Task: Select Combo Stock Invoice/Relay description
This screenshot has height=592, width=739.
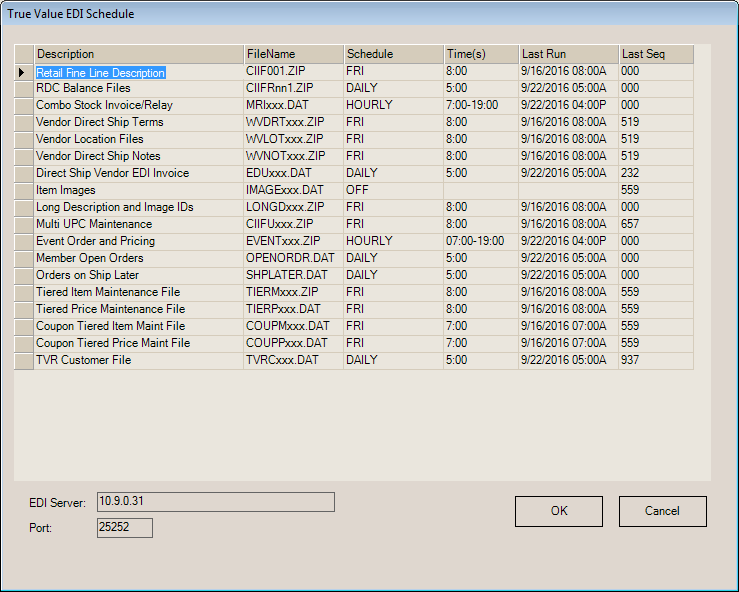Action: tap(139, 106)
